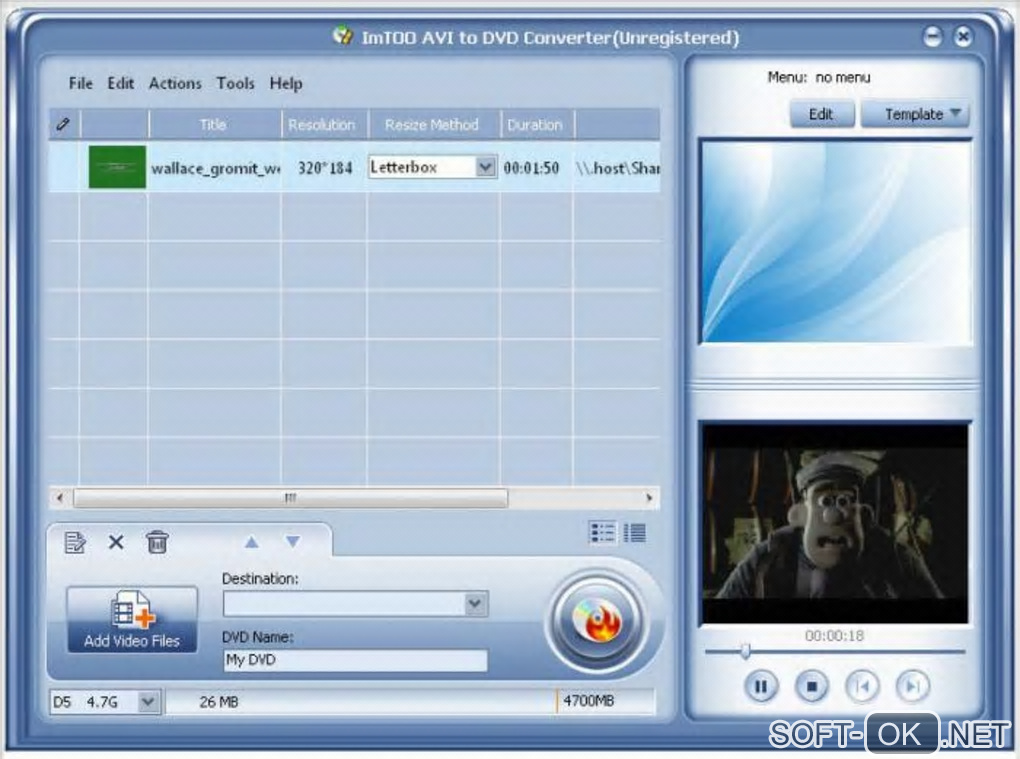Screen dimensions: 1020x759
Task: Switch to compact list view
Action: [x=635, y=533]
